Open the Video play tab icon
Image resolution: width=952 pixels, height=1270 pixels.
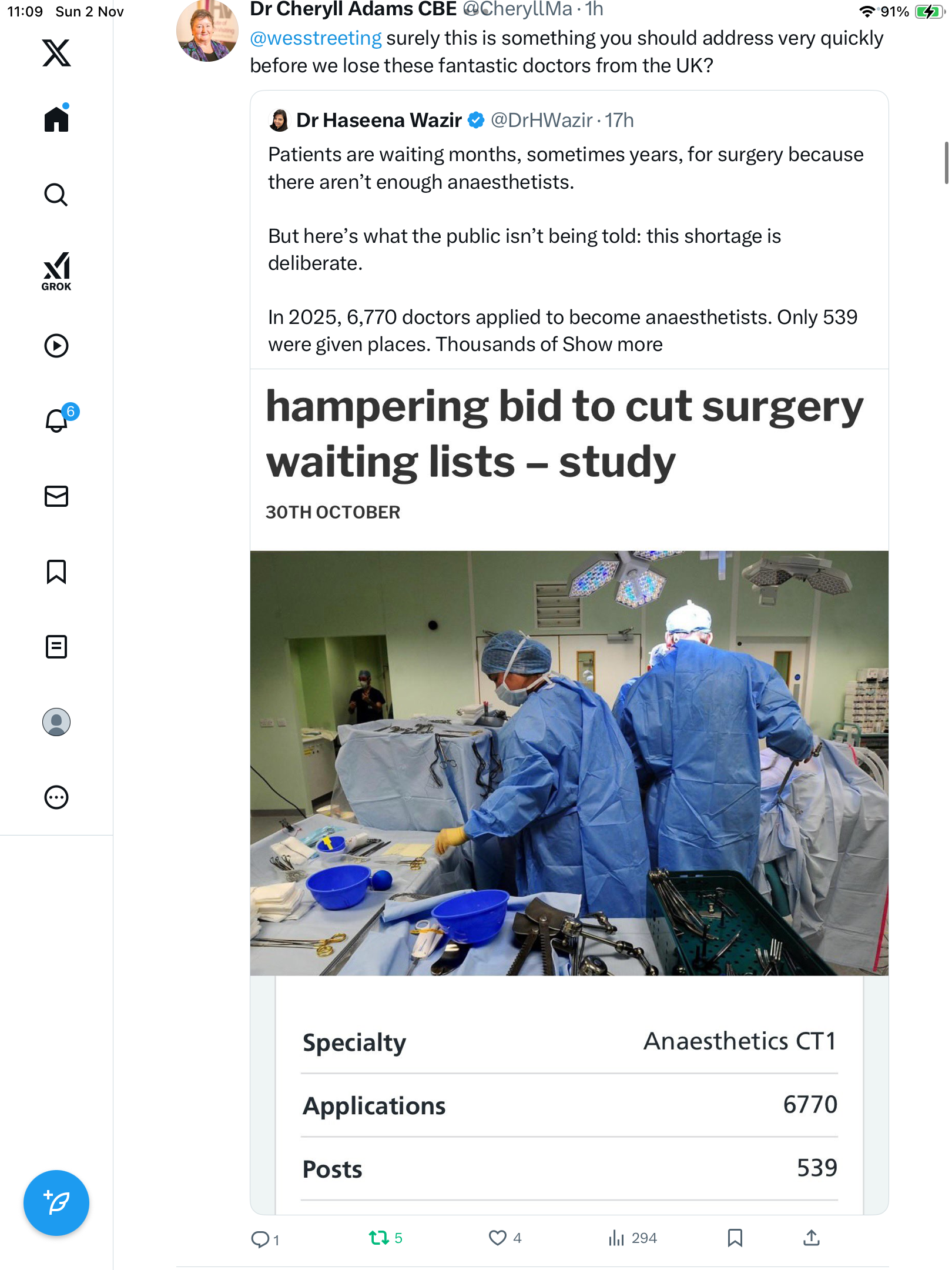click(x=56, y=346)
